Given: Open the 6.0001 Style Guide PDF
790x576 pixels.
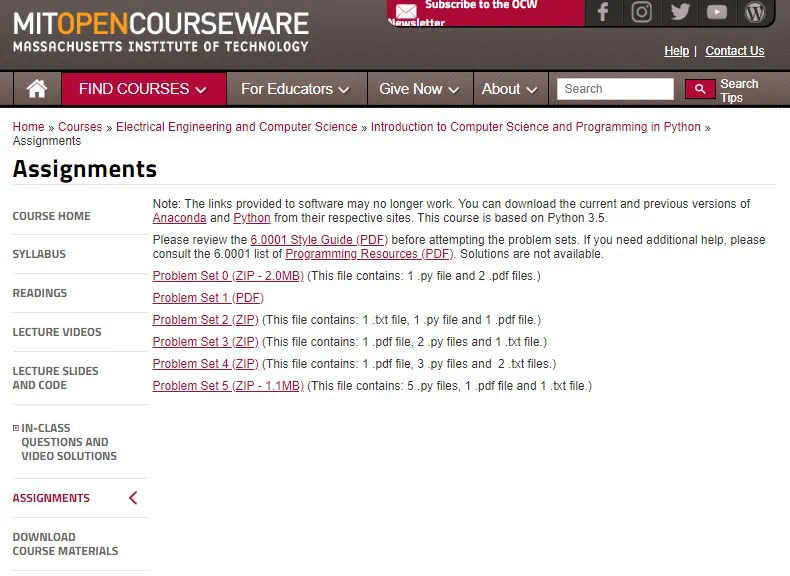Looking at the screenshot, I should [319, 240].
